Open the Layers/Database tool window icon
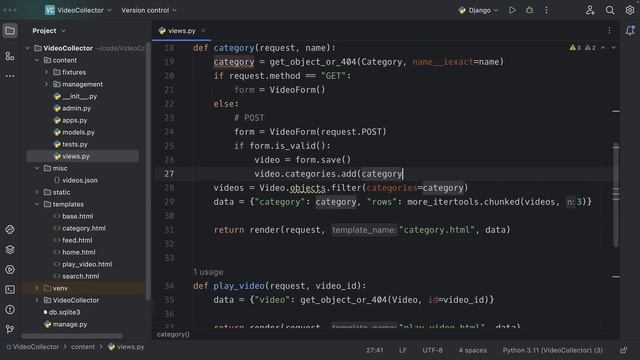This screenshot has height=360, width=640. pyautogui.click(x=10, y=249)
